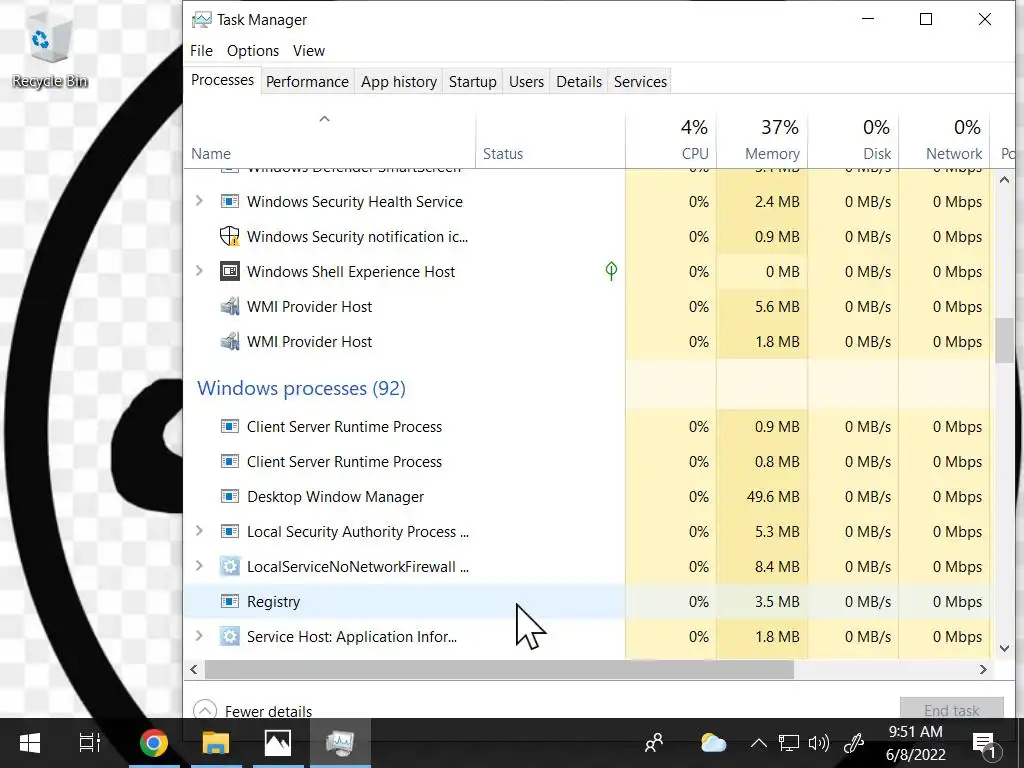Switch to the Details tab
1024x768 pixels.
(x=579, y=82)
